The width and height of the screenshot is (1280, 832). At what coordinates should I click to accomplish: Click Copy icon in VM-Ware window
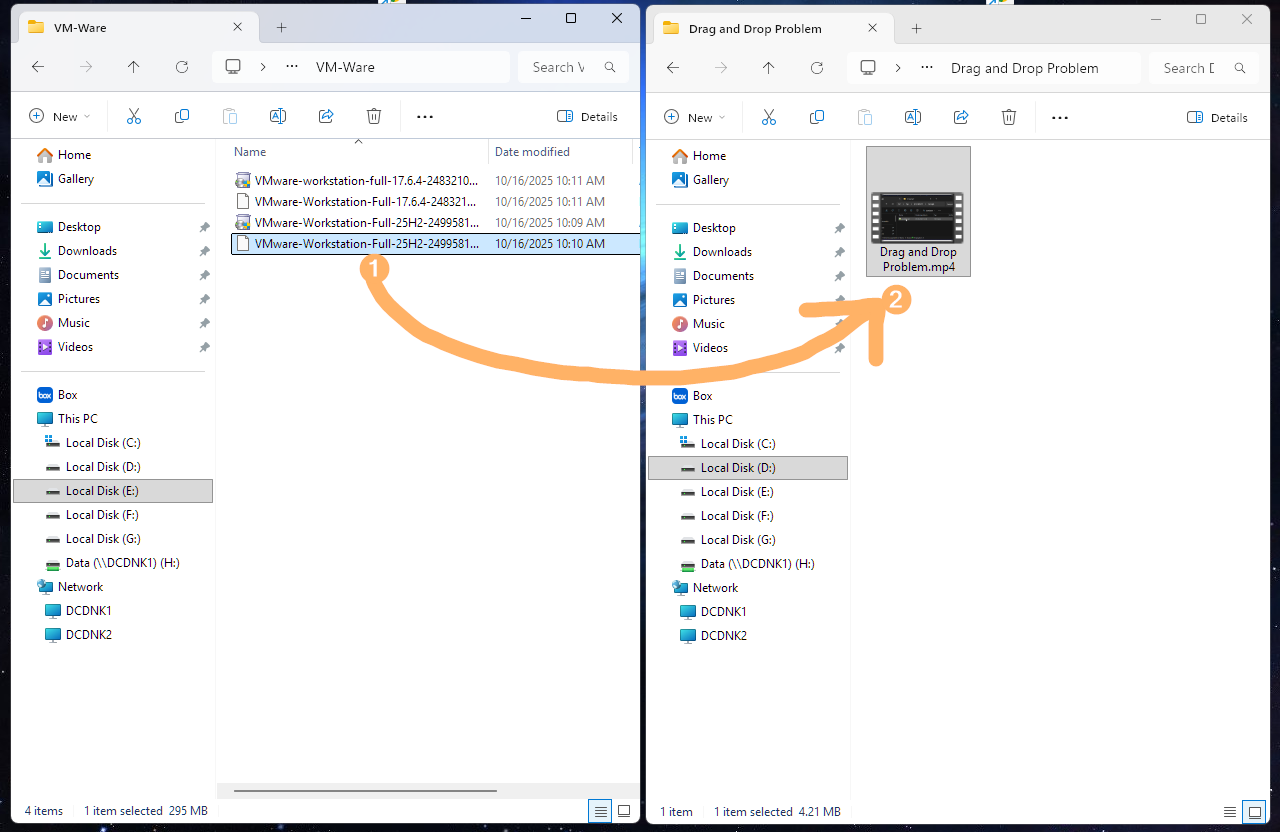182,116
